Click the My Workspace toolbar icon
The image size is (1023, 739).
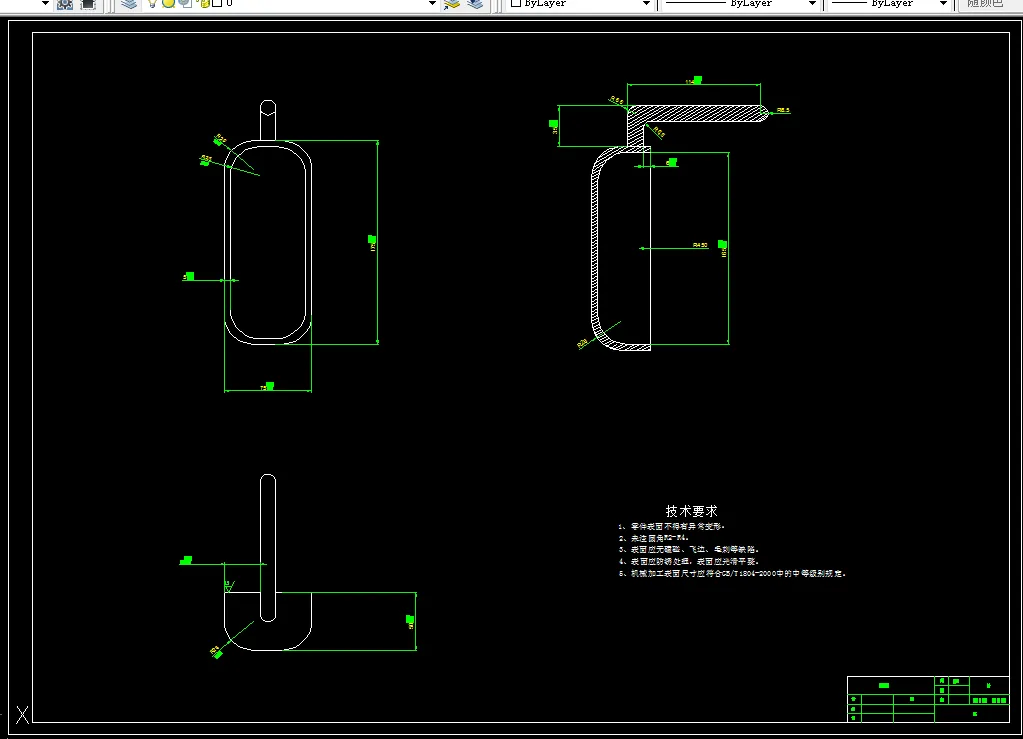click(x=88, y=4)
